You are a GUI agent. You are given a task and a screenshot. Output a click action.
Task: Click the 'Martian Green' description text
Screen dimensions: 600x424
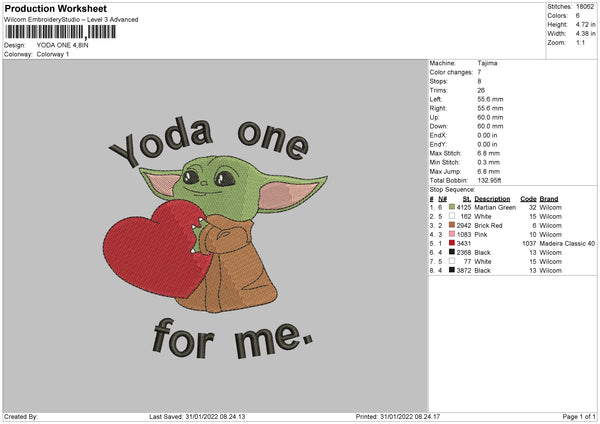tap(495, 207)
